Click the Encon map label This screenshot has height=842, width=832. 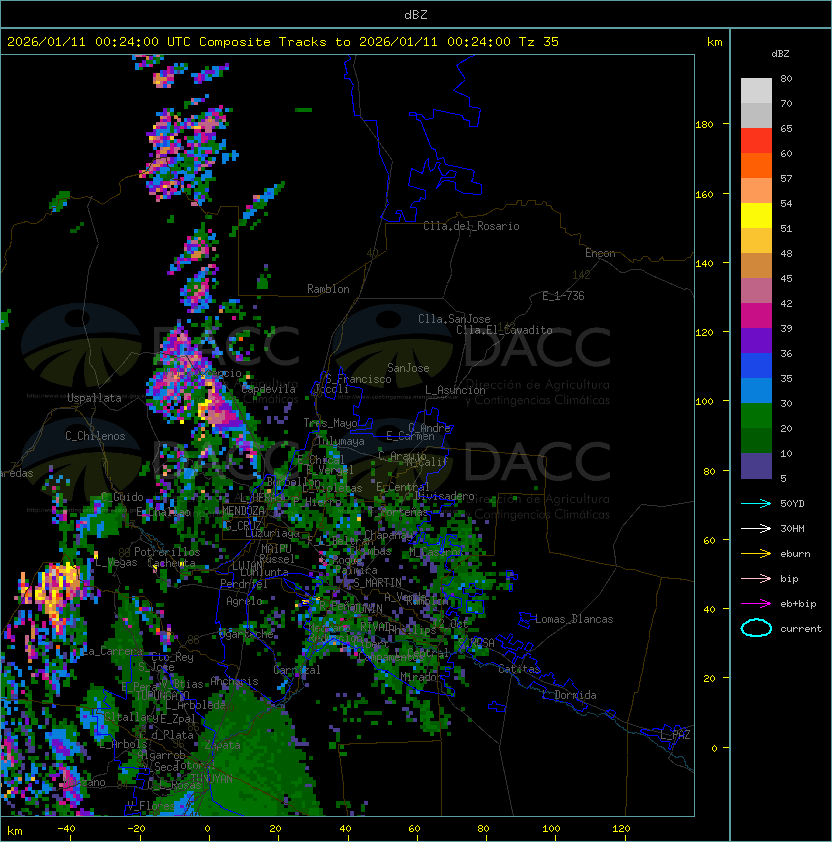[600, 253]
